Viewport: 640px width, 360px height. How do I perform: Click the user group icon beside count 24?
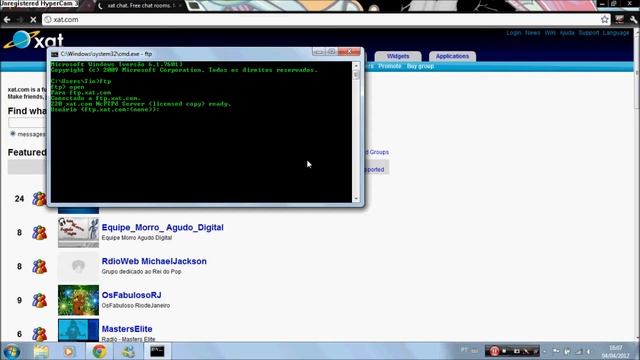click(40, 199)
